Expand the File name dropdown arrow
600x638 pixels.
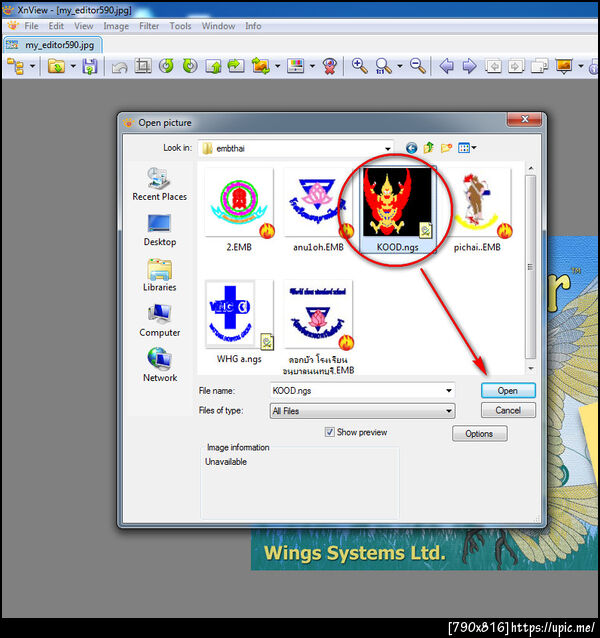(x=449, y=391)
